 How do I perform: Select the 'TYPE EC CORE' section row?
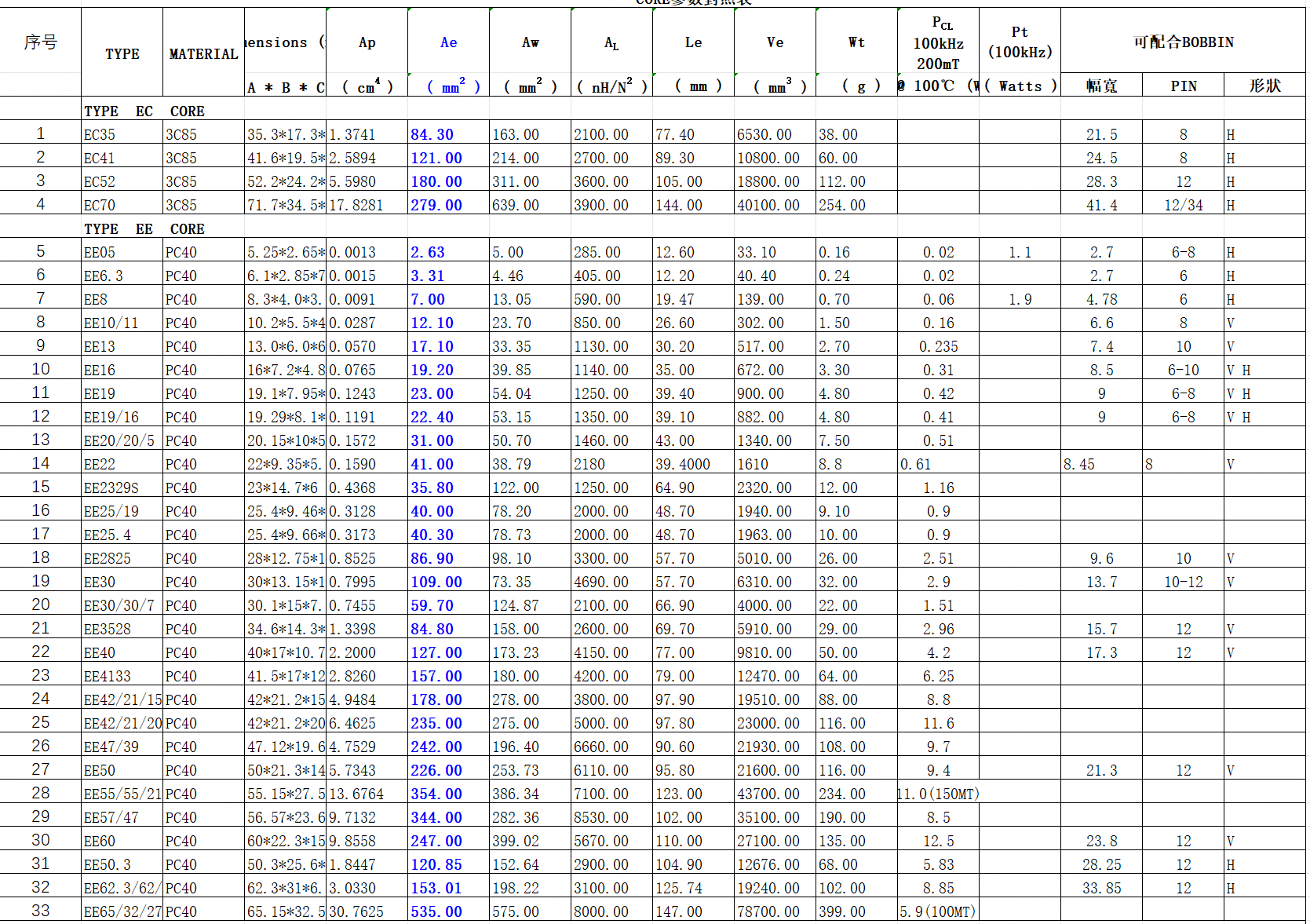144,111
